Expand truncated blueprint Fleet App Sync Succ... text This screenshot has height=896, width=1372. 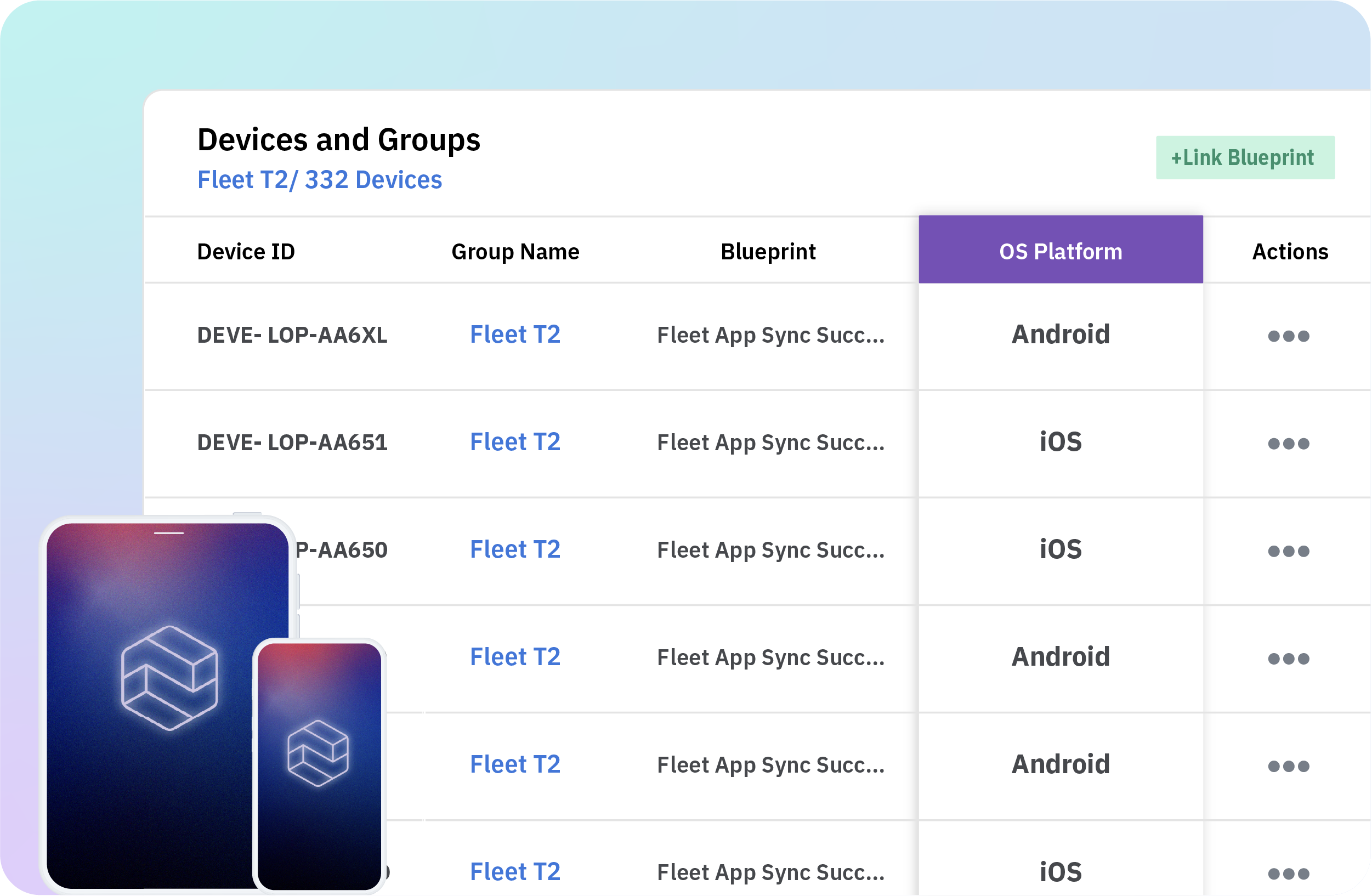(x=771, y=334)
